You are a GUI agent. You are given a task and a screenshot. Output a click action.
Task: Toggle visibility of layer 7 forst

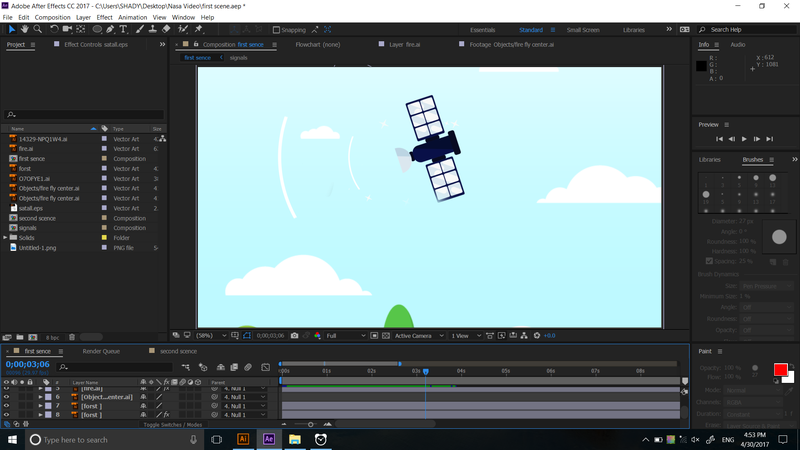click(x=6, y=406)
